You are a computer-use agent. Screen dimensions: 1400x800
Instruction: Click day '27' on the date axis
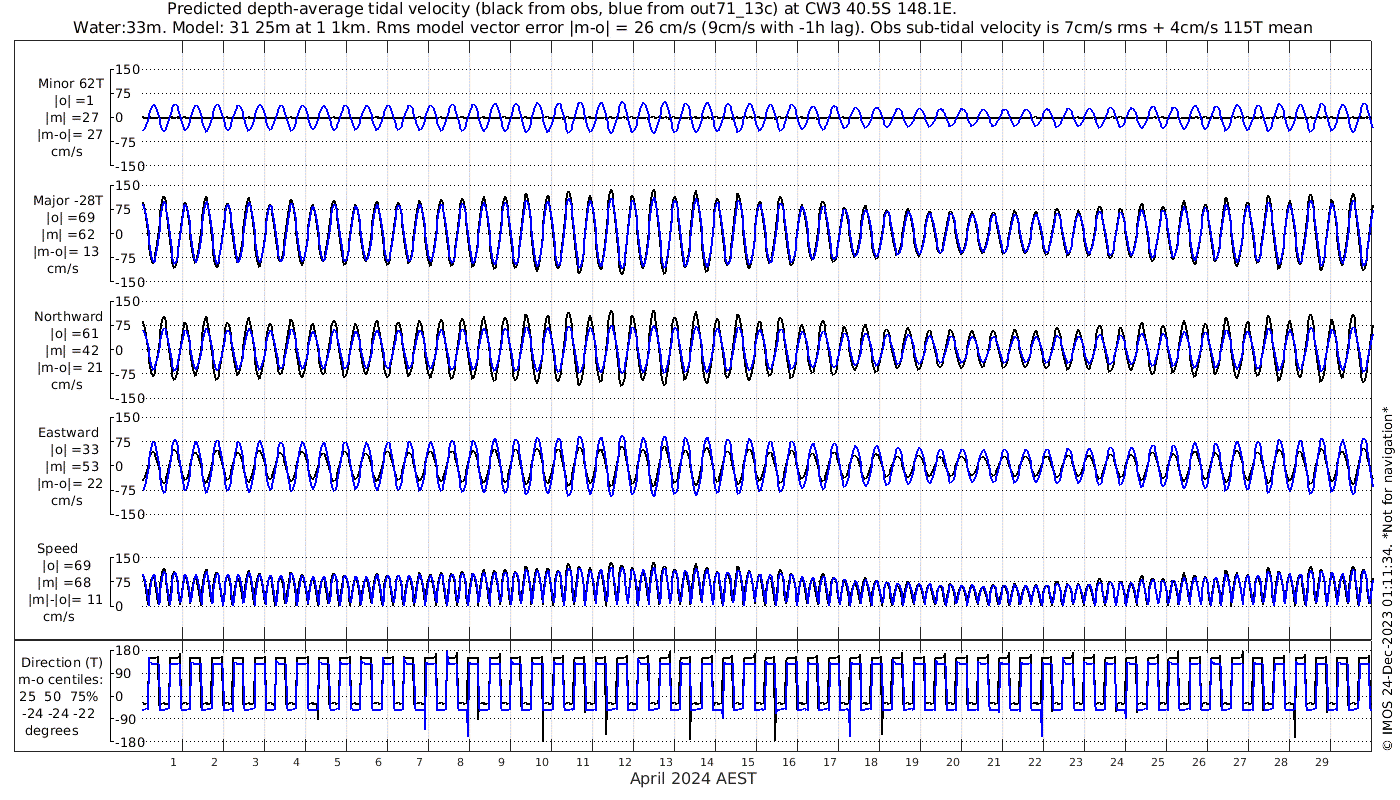[x=1239, y=762]
